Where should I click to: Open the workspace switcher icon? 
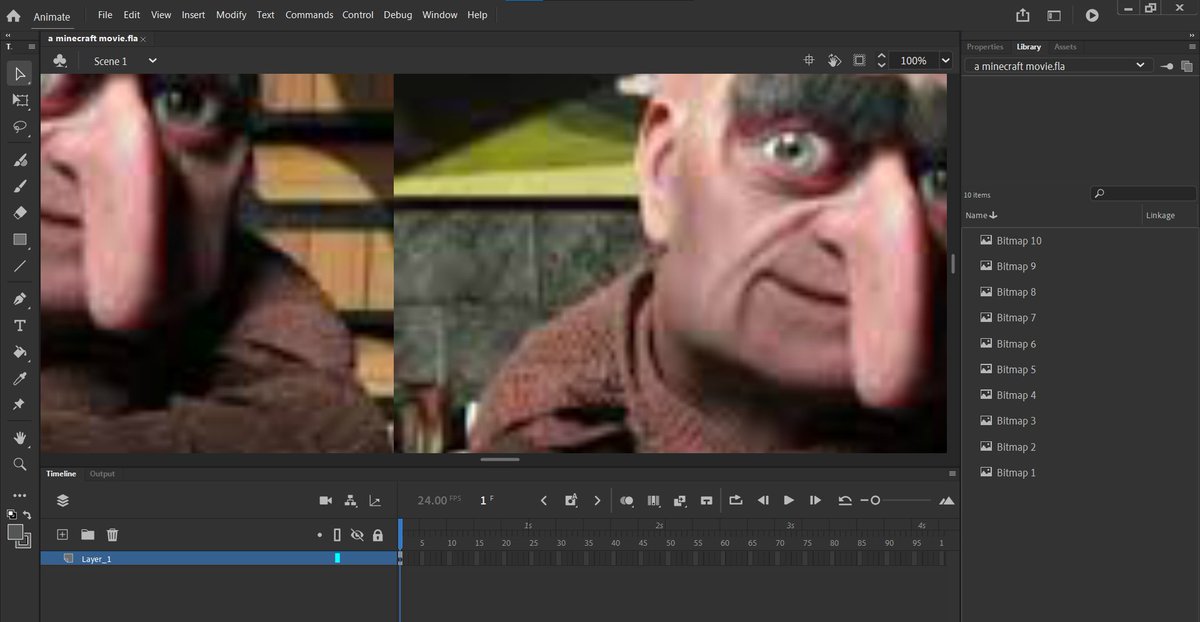click(1054, 16)
